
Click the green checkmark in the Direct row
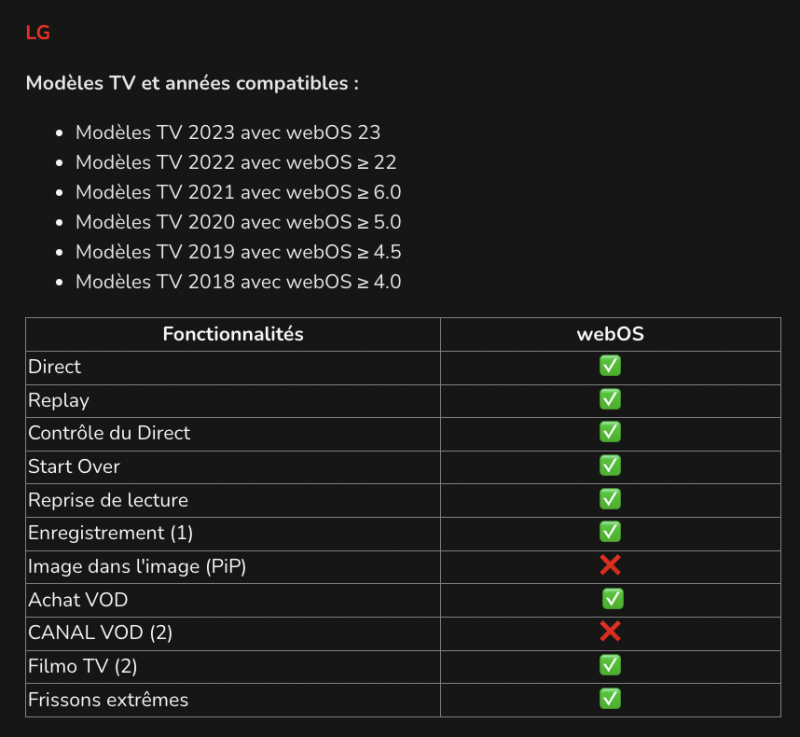pos(610,367)
